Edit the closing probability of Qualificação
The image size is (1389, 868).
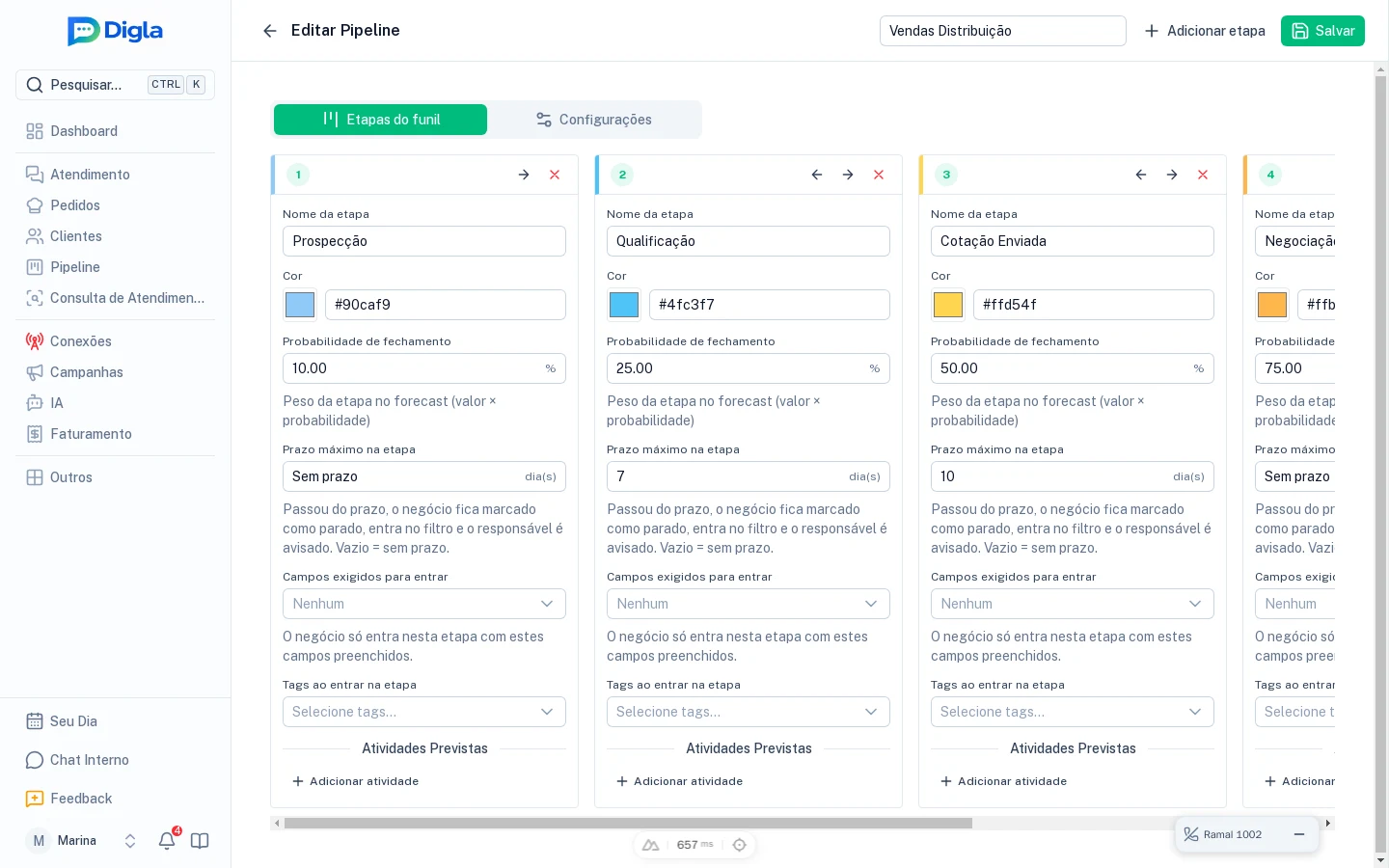point(749,368)
